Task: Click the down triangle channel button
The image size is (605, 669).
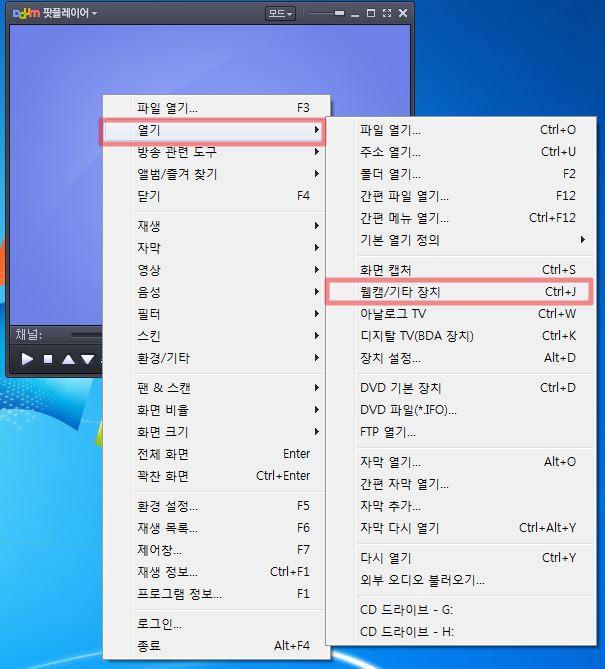Action: (87, 359)
